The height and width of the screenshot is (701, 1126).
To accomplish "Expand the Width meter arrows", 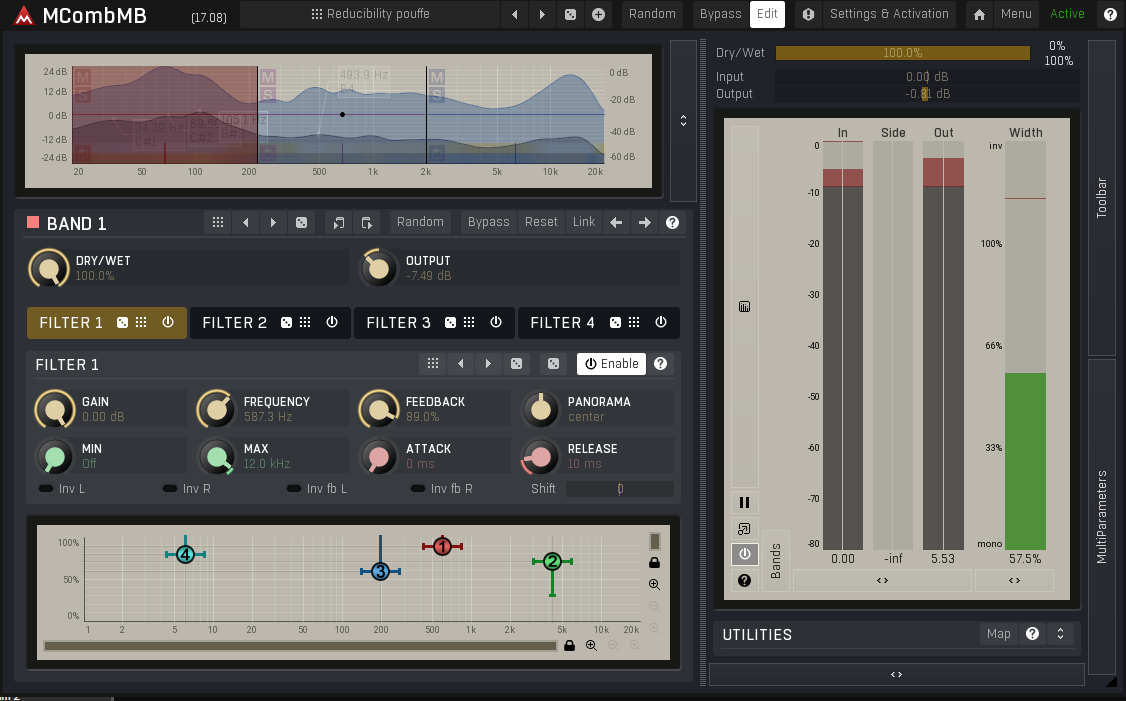I will pos(1015,580).
